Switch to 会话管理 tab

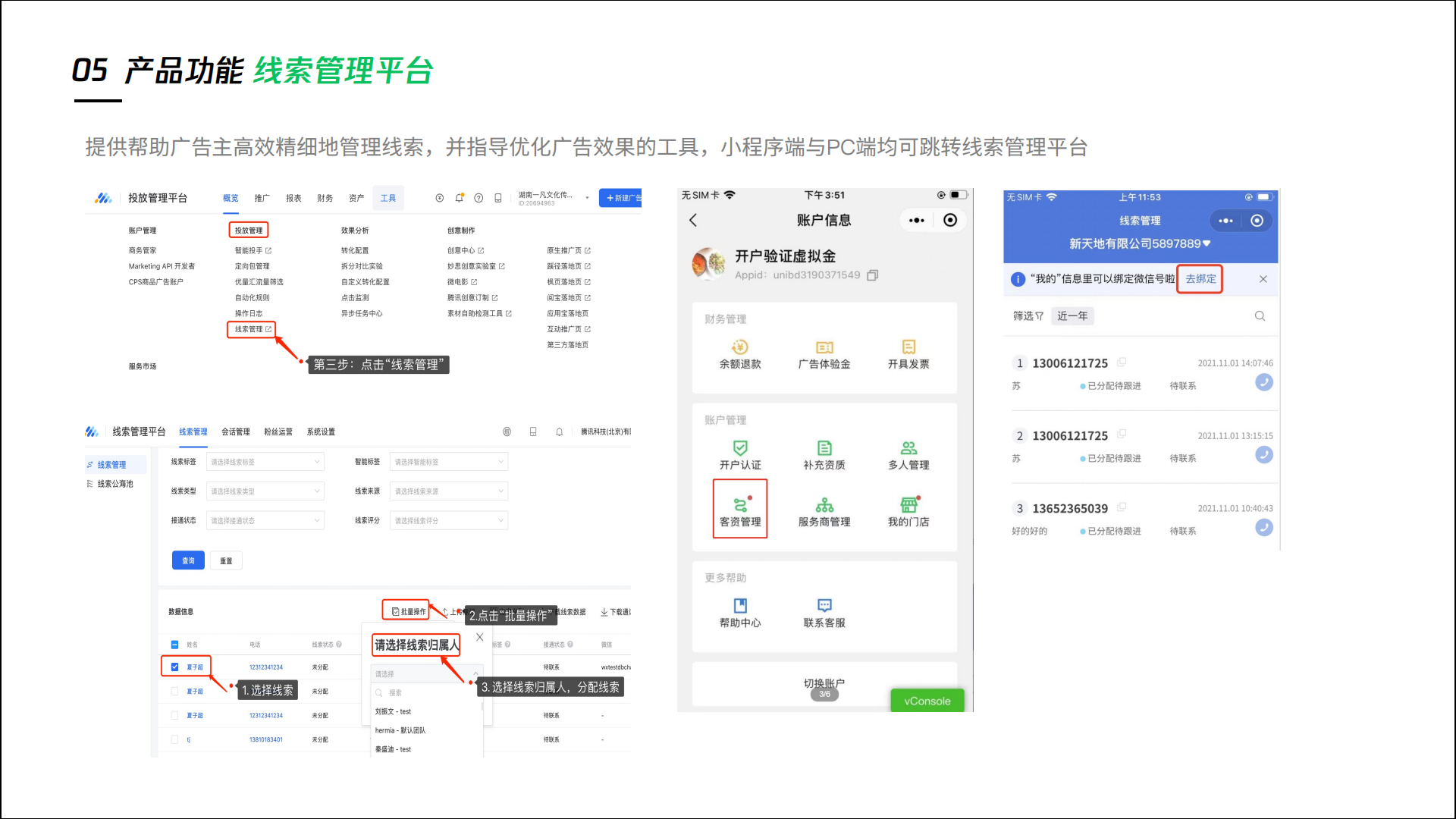pos(236,431)
